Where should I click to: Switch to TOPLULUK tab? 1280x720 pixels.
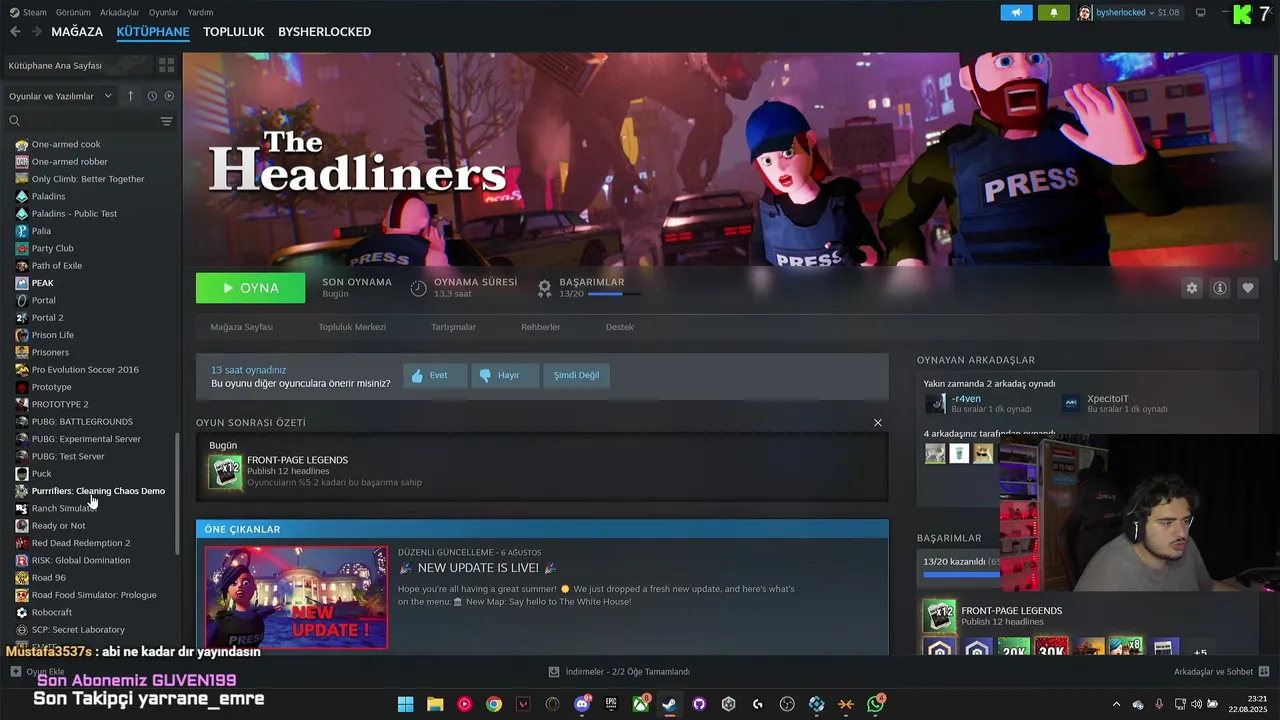pos(234,32)
